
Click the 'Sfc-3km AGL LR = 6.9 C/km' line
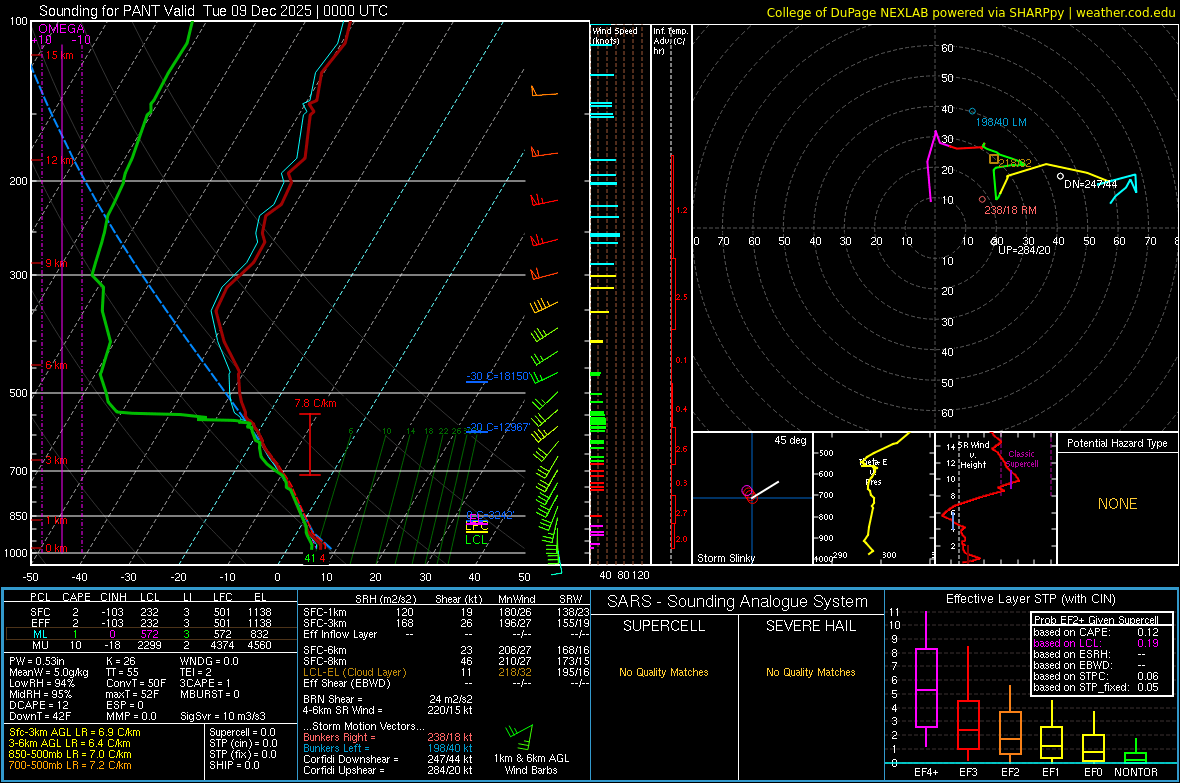(x=75, y=732)
